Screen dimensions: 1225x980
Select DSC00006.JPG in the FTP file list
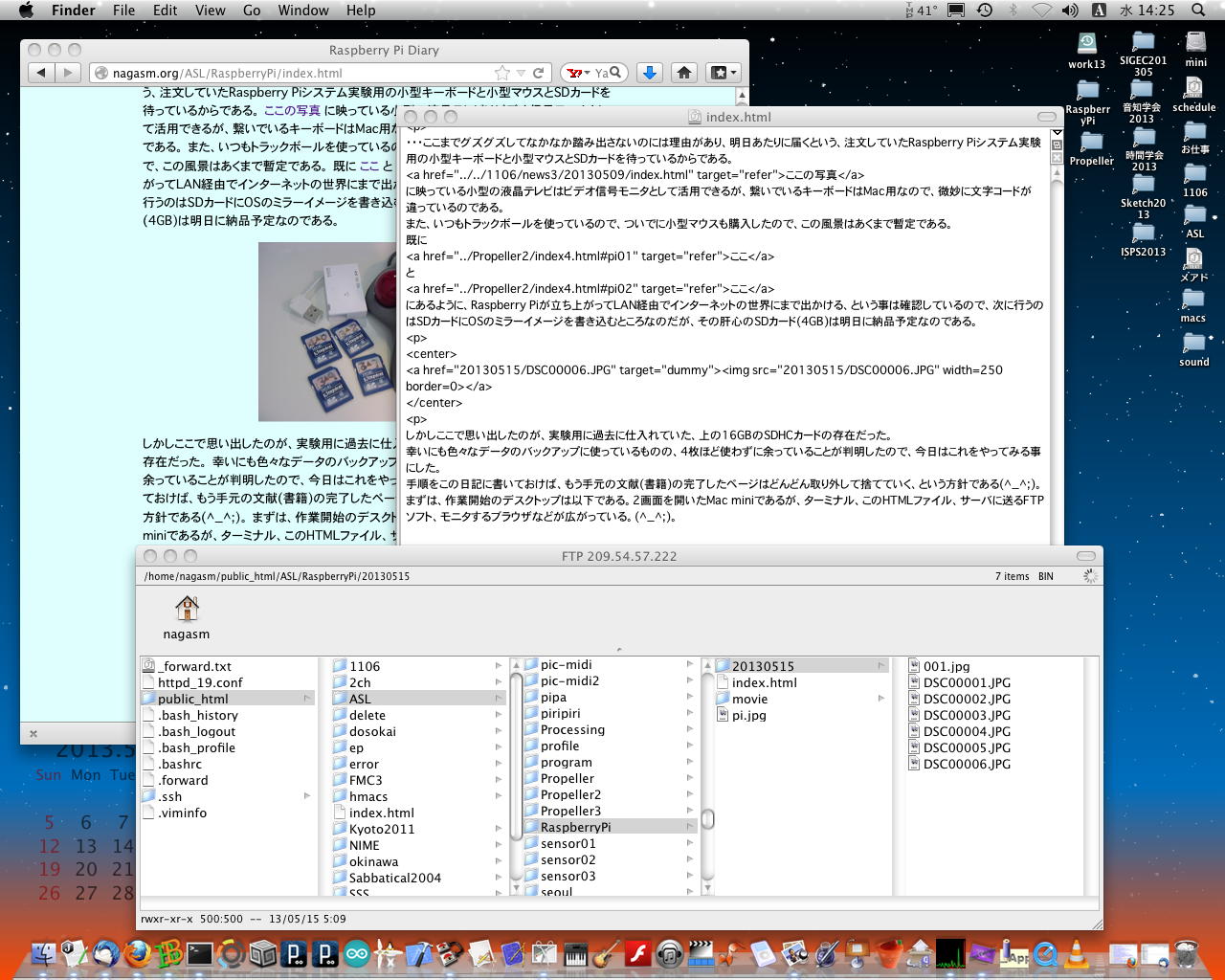pos(967,764)
